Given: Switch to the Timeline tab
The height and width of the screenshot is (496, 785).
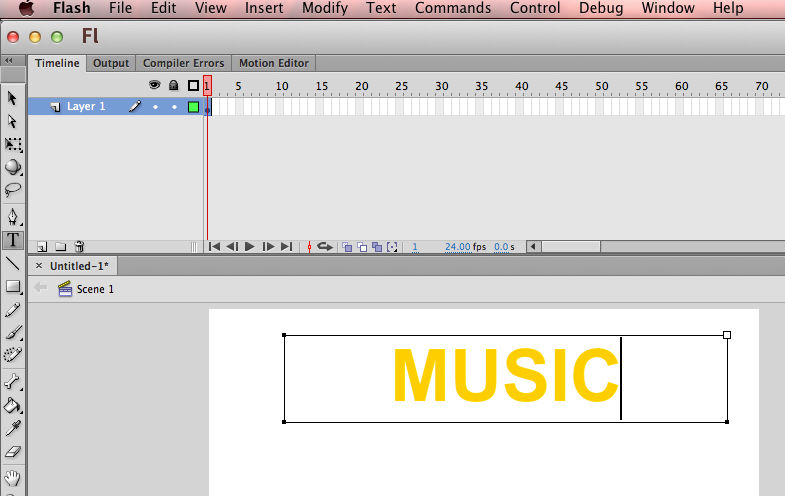Looking at the screenshot, I should [x=57, y=63].
